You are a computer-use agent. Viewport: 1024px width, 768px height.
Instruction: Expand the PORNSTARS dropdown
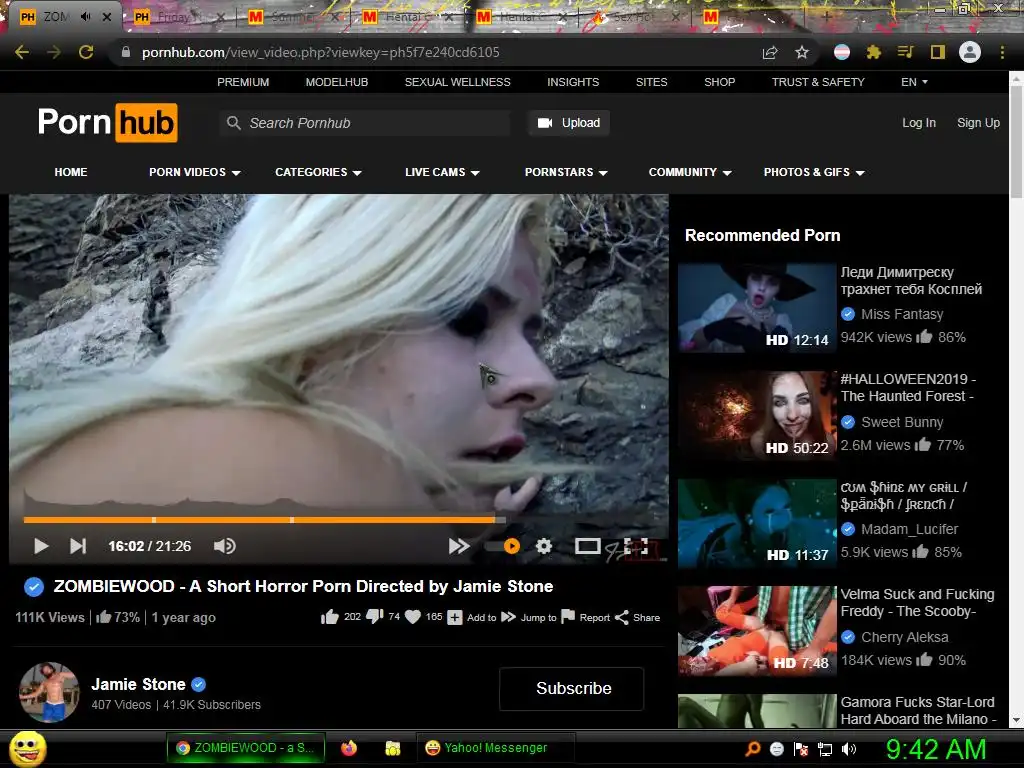tap(566, 172)
